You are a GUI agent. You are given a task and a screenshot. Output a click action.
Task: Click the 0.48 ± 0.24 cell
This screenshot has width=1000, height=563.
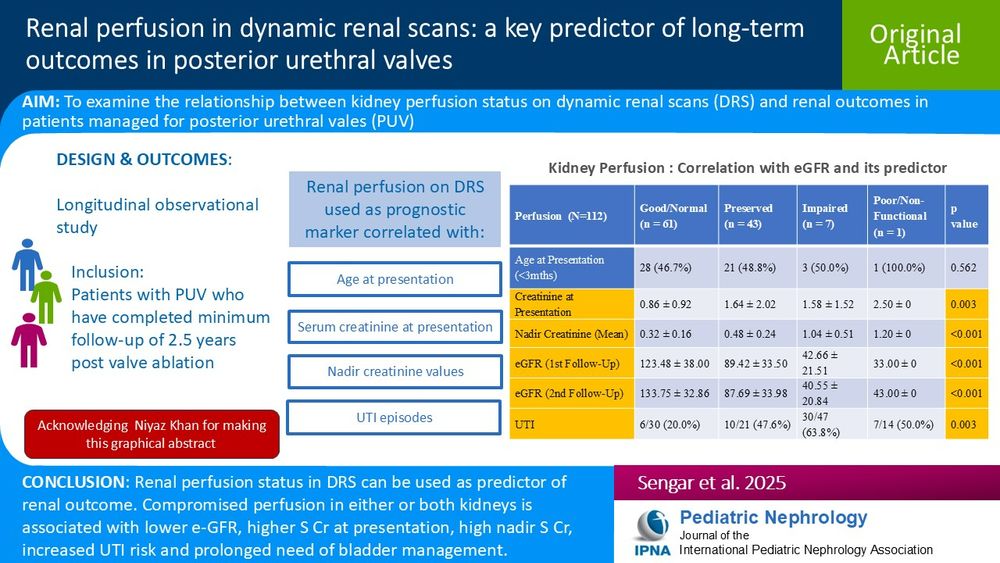pos(758,334)
